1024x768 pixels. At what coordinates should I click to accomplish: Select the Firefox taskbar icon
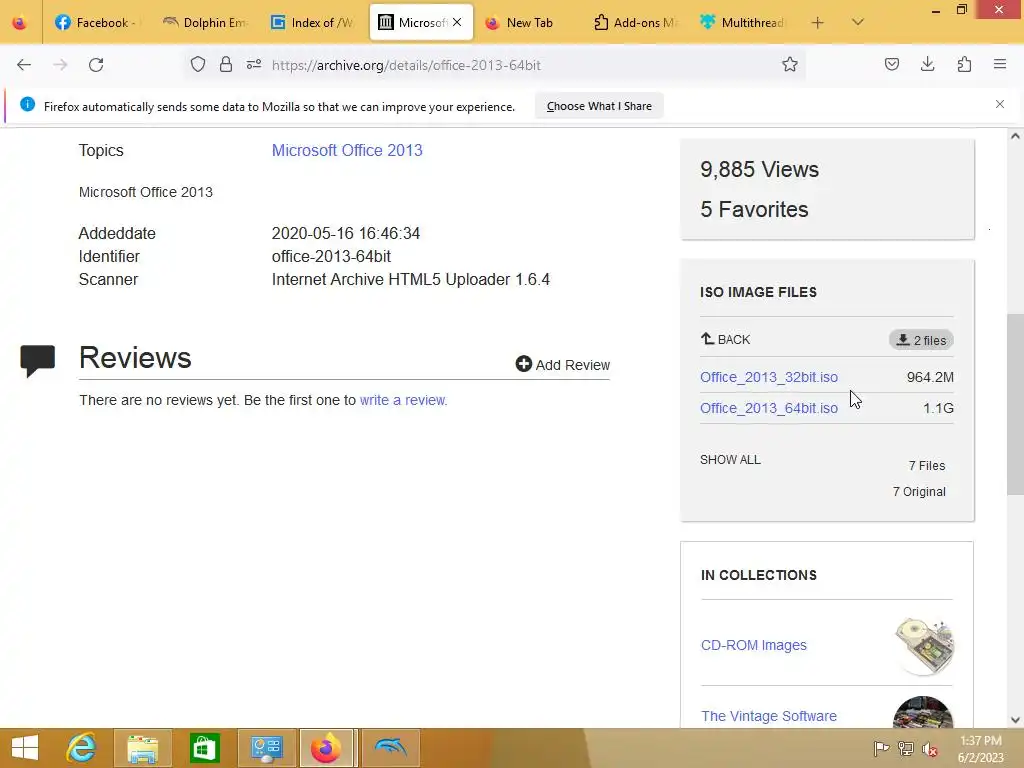point(327,748)
